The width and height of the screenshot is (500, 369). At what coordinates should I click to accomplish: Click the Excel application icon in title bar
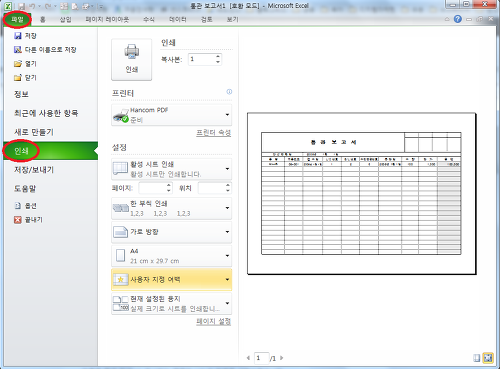(x=8, y=6)
